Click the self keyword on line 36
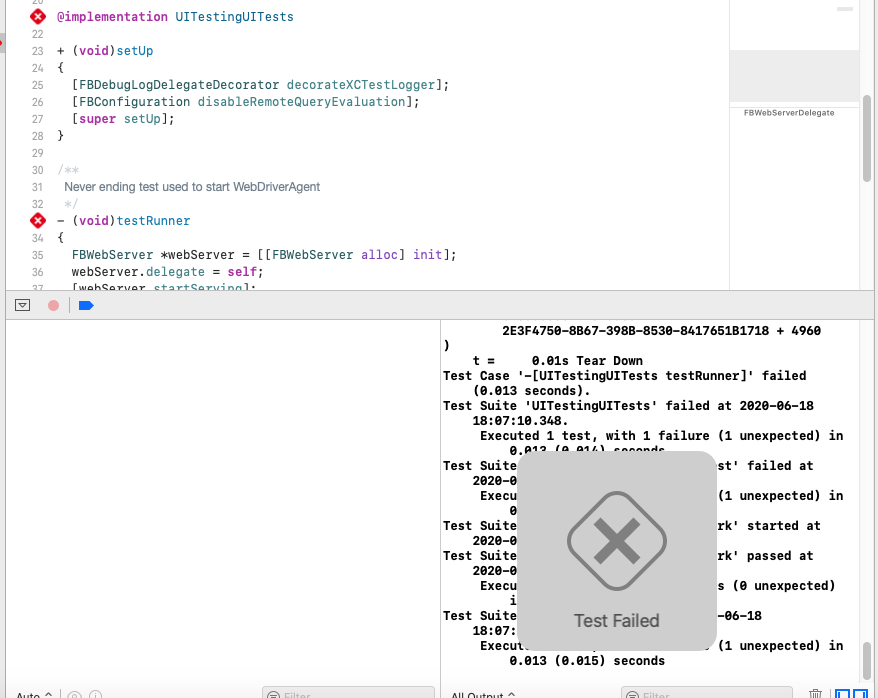The height and width of the screenshot is (698, 878). point(242,271)
